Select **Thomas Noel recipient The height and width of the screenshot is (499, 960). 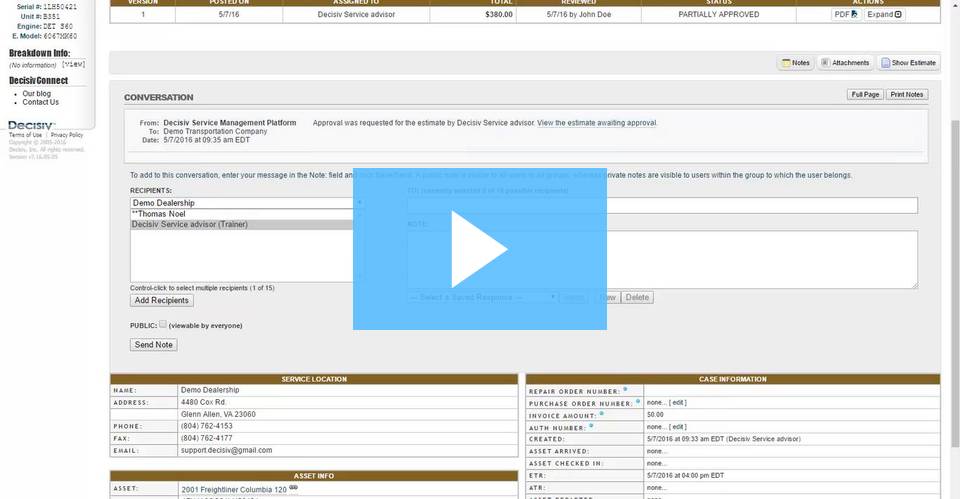[242, 214]
